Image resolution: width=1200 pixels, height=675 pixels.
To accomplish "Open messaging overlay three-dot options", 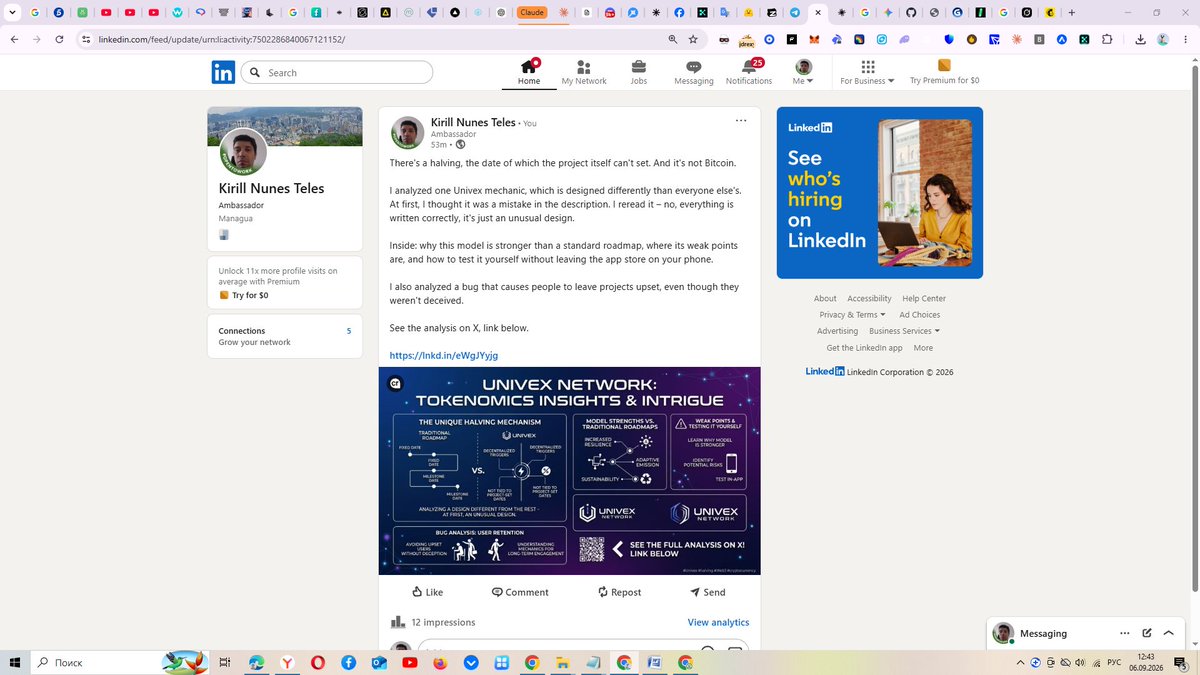I will click(x=1124, y=633).
